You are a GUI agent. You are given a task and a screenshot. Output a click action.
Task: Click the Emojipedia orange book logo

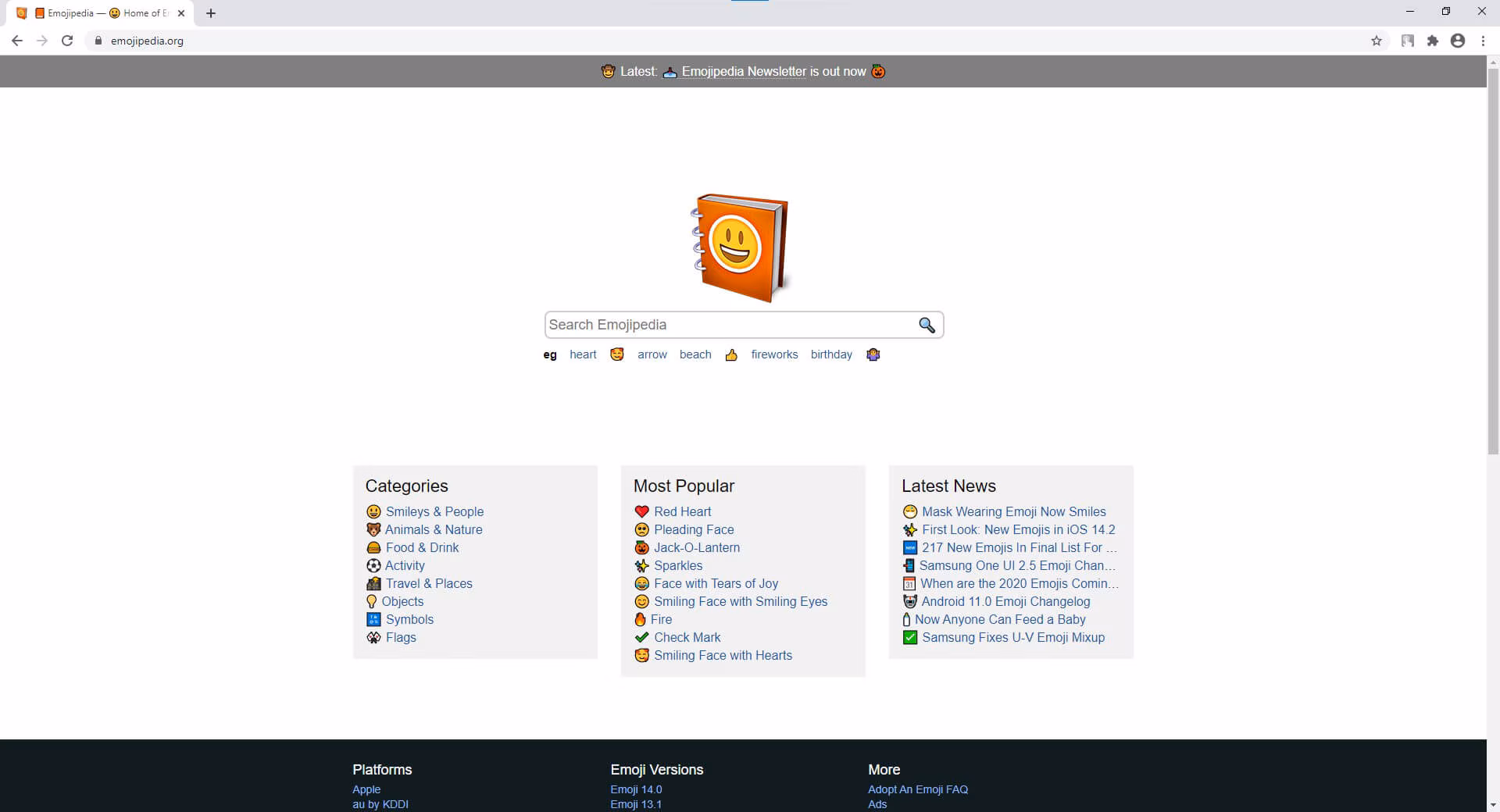click(x=741, y=248)
